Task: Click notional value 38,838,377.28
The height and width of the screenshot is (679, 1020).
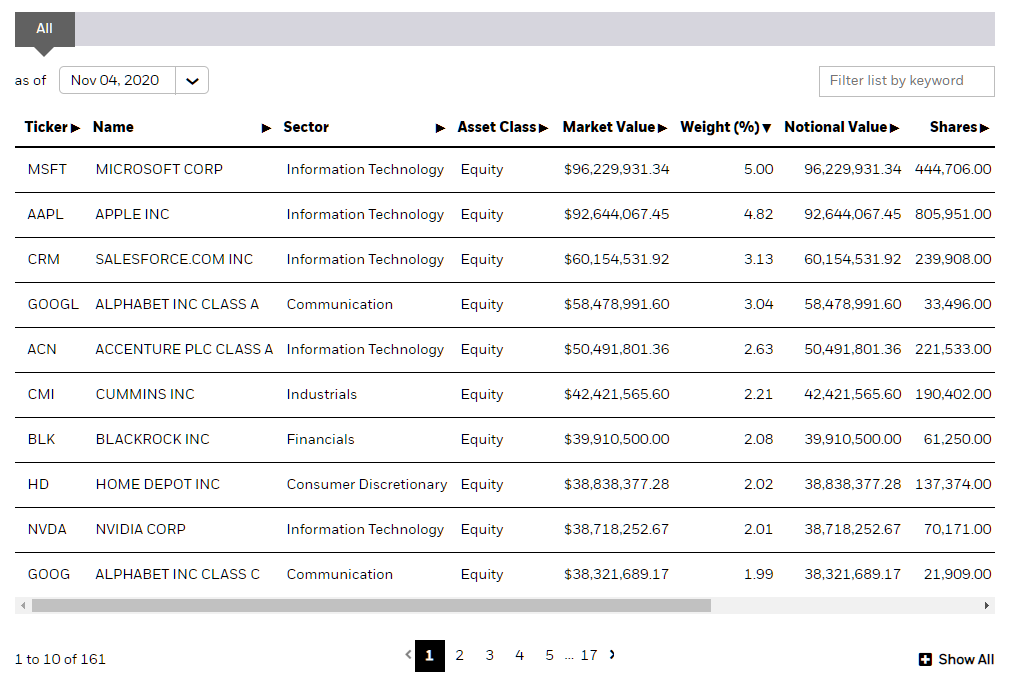Action: coord(853,484)
